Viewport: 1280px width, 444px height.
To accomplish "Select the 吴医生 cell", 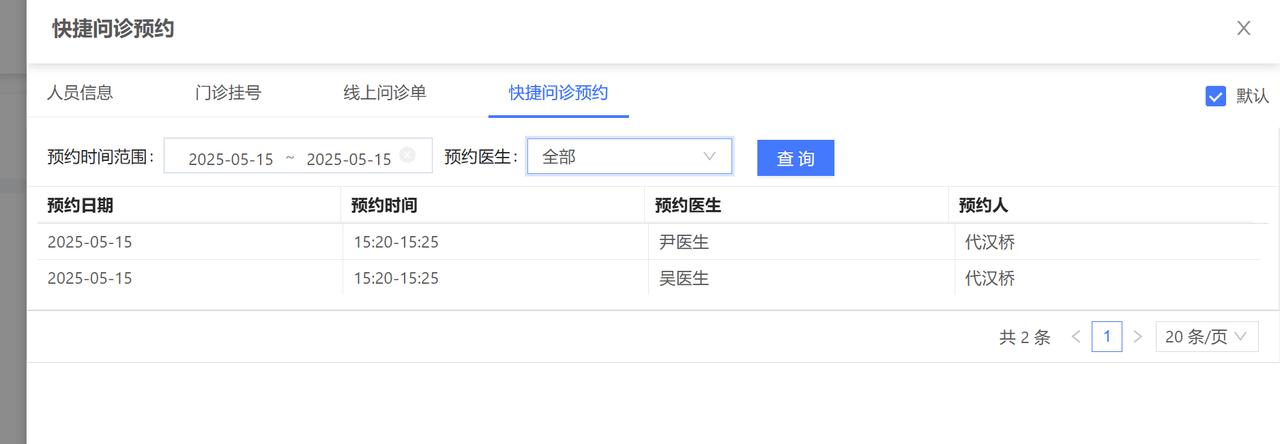I will tap(685, 278).
